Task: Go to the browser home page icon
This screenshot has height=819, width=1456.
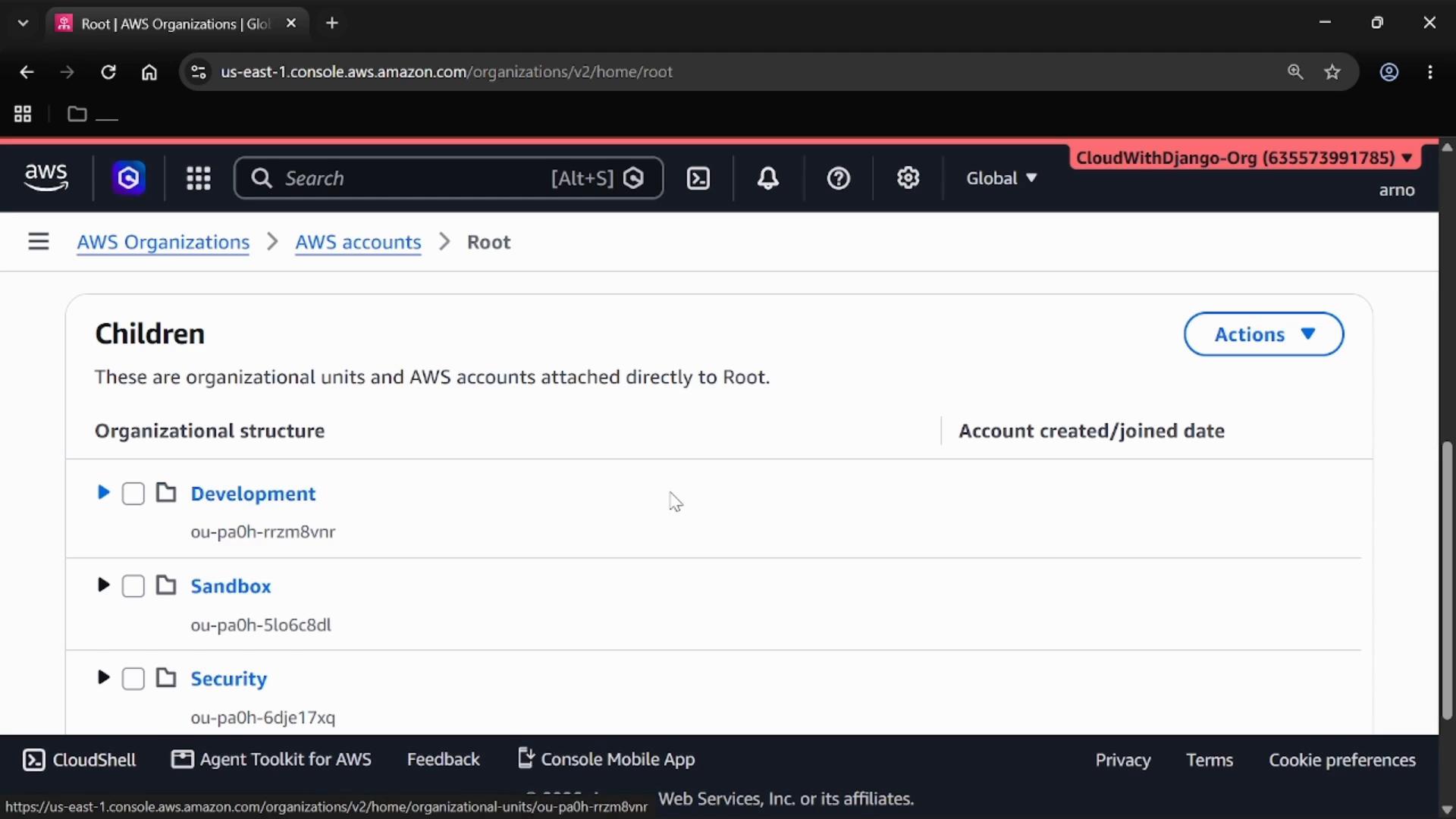Action: click(149, 72)
